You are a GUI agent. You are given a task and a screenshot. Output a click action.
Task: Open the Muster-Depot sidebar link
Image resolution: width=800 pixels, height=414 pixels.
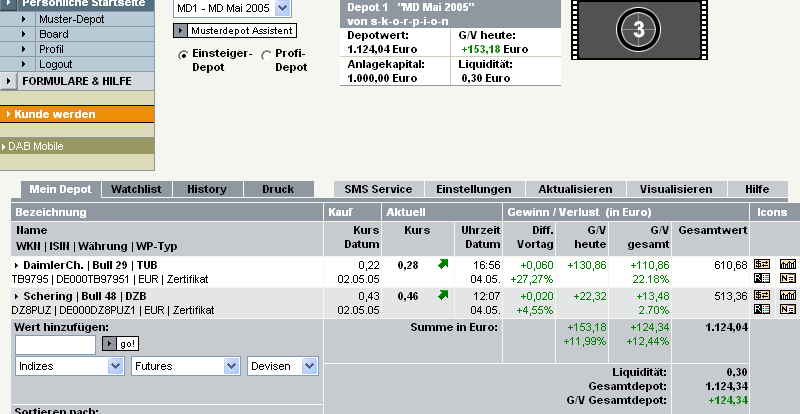[x=72, y=19]
